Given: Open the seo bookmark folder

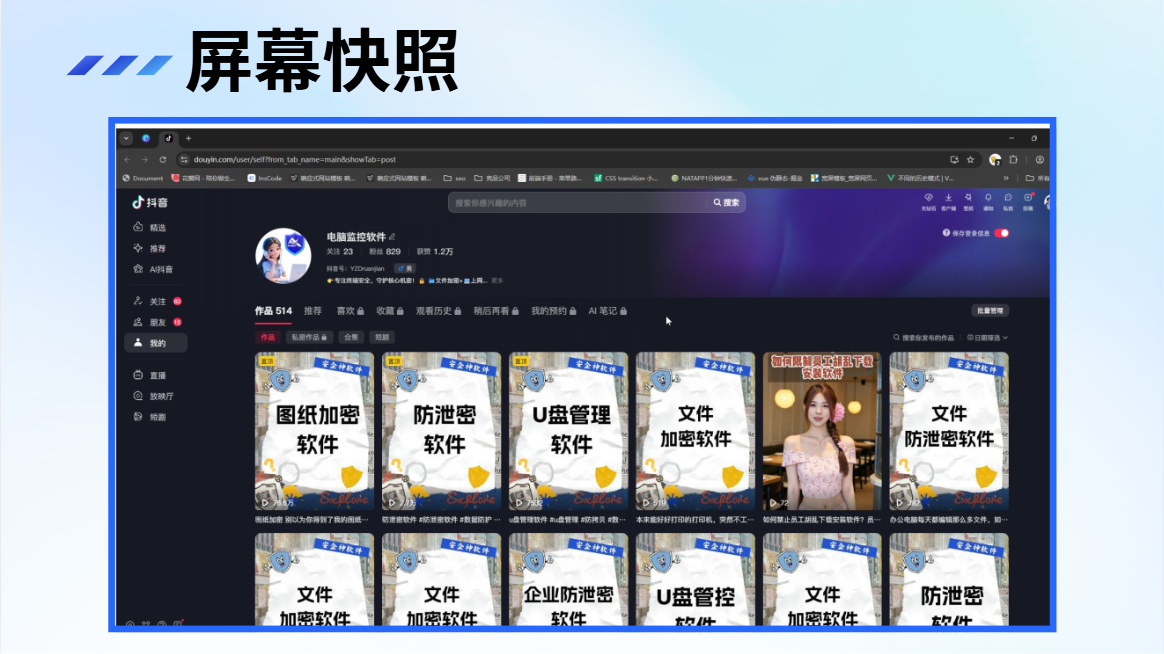Looking at the screenshot, I should pyautogui.click(x=454, y=178).
